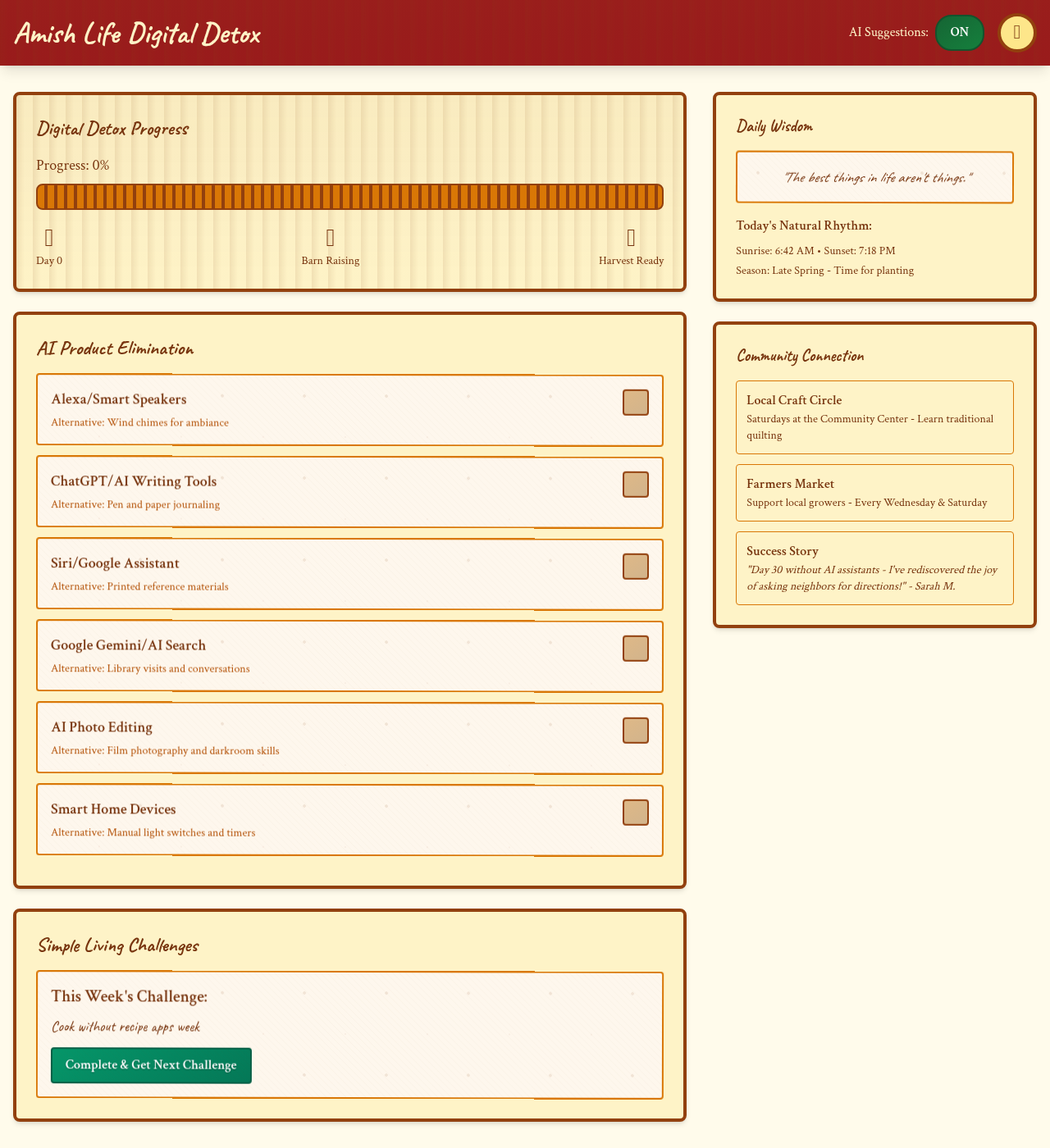This screenshot has width=1050, height=1148.
Task: Click the Complete & Get Next Challenge button
Action: (x=151, y=1065)
